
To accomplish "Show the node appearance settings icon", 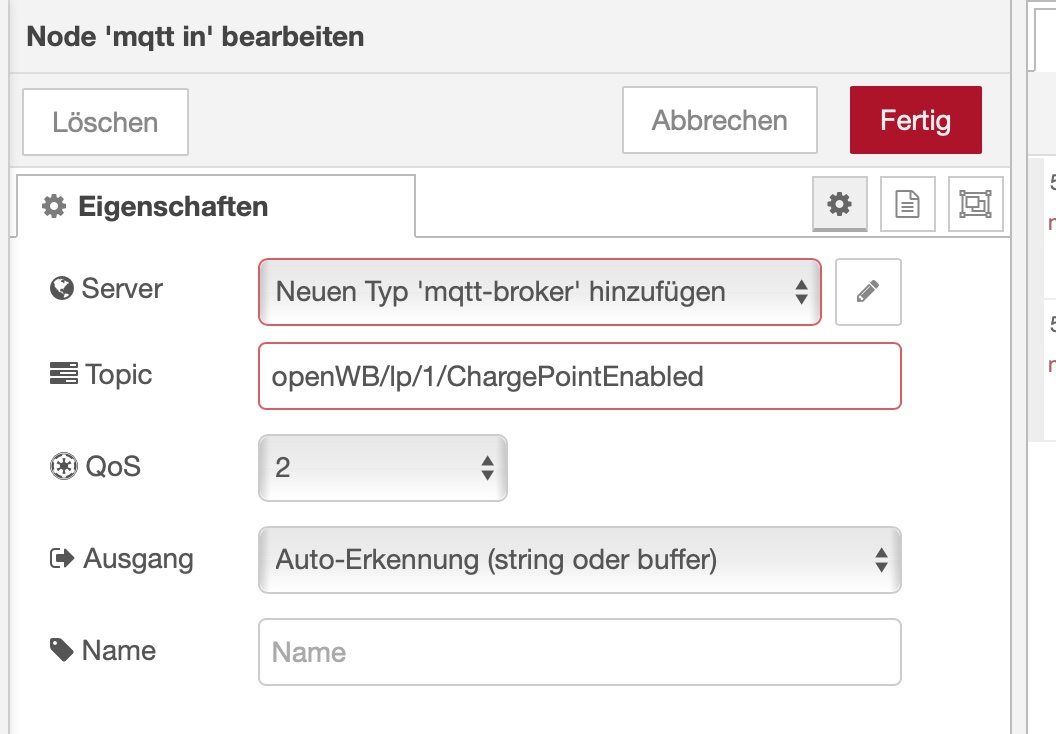I will 975,204.
